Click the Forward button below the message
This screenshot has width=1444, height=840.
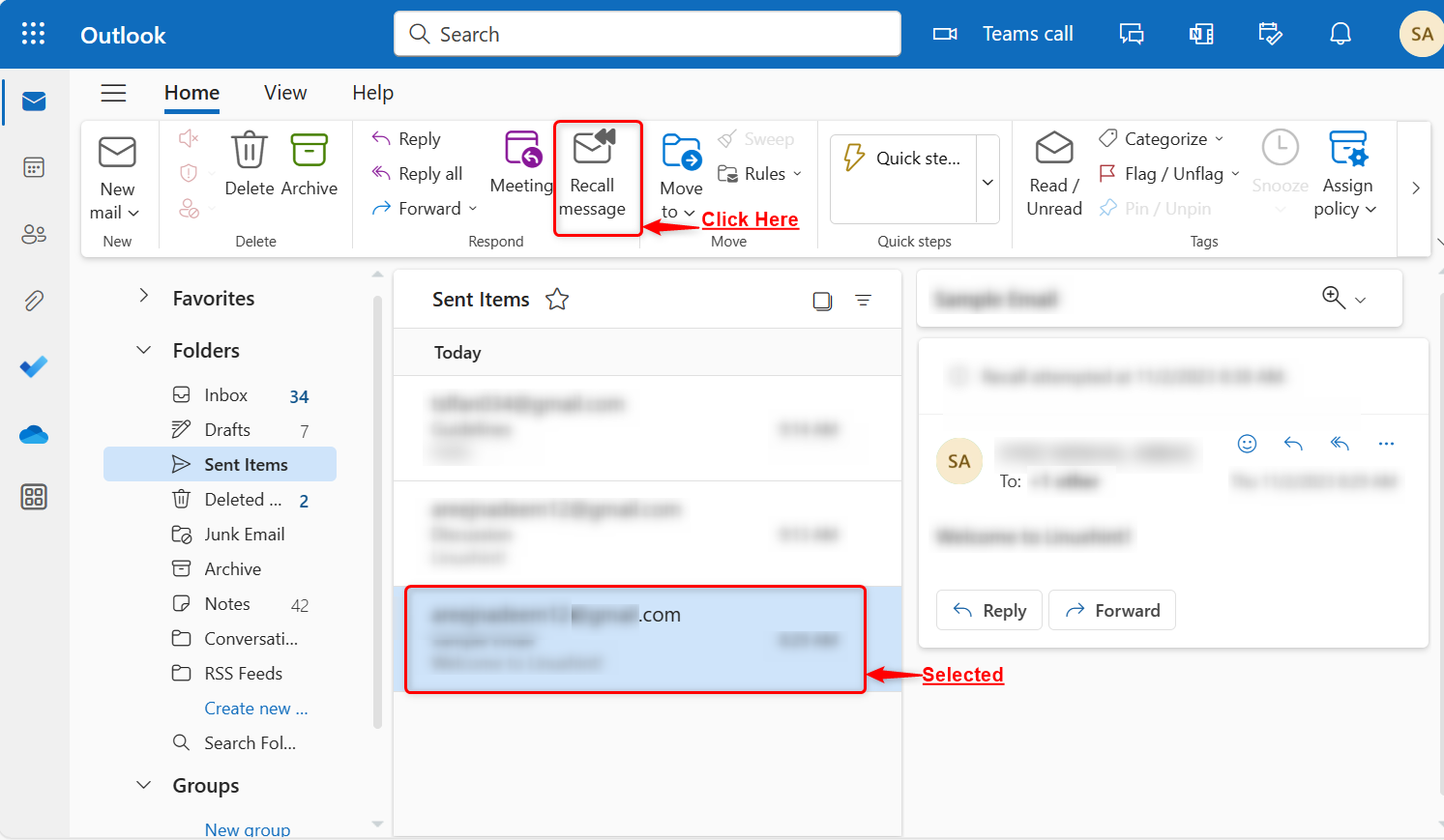pyautogui.click(x=1112, y=610)
